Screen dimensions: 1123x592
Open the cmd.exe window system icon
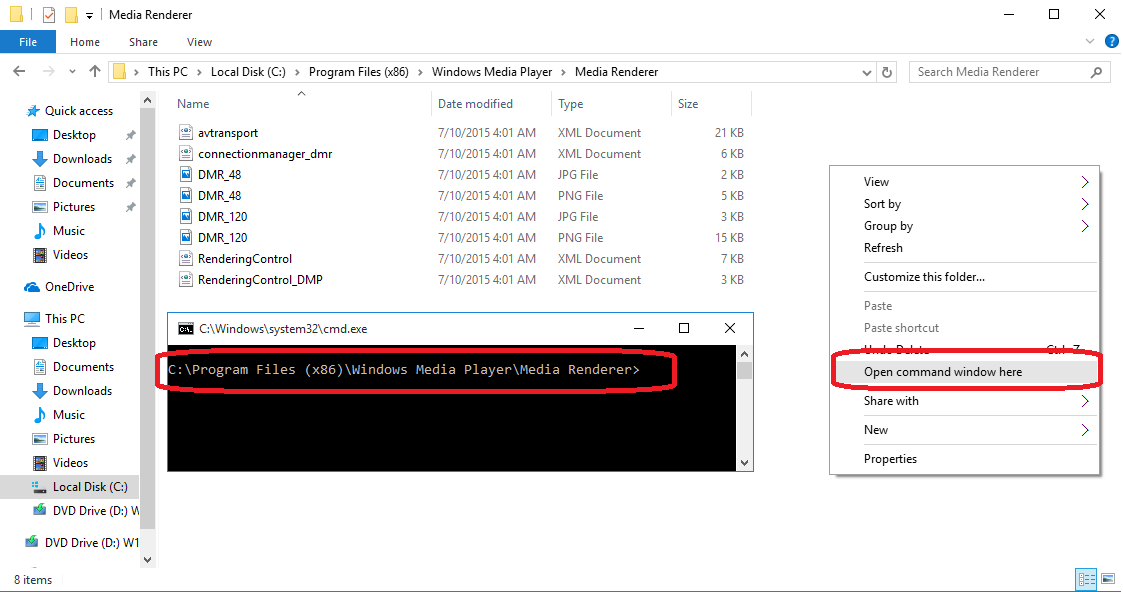tap(185, 329)
